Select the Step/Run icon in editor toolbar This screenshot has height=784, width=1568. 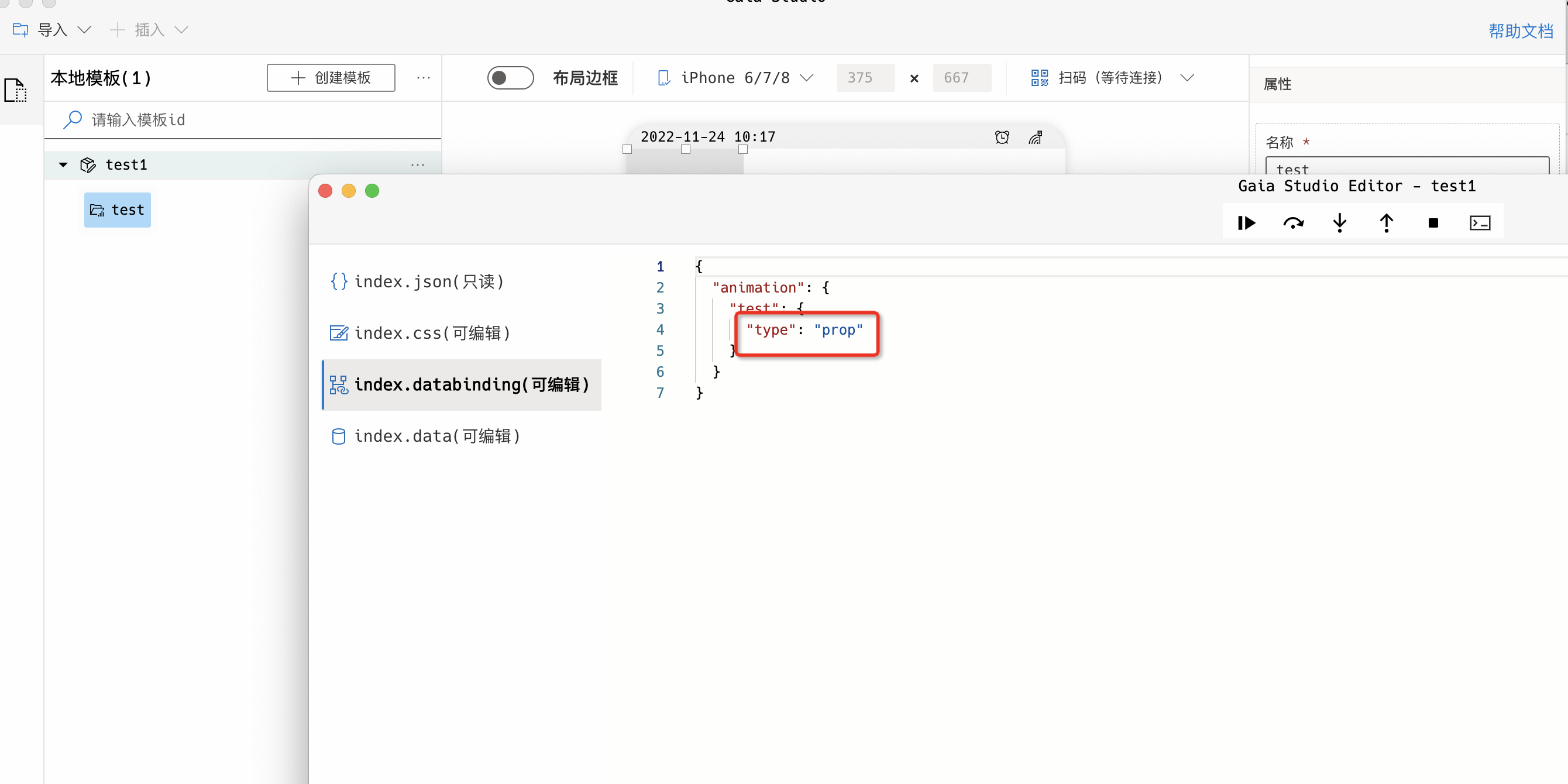(1246, 223)
